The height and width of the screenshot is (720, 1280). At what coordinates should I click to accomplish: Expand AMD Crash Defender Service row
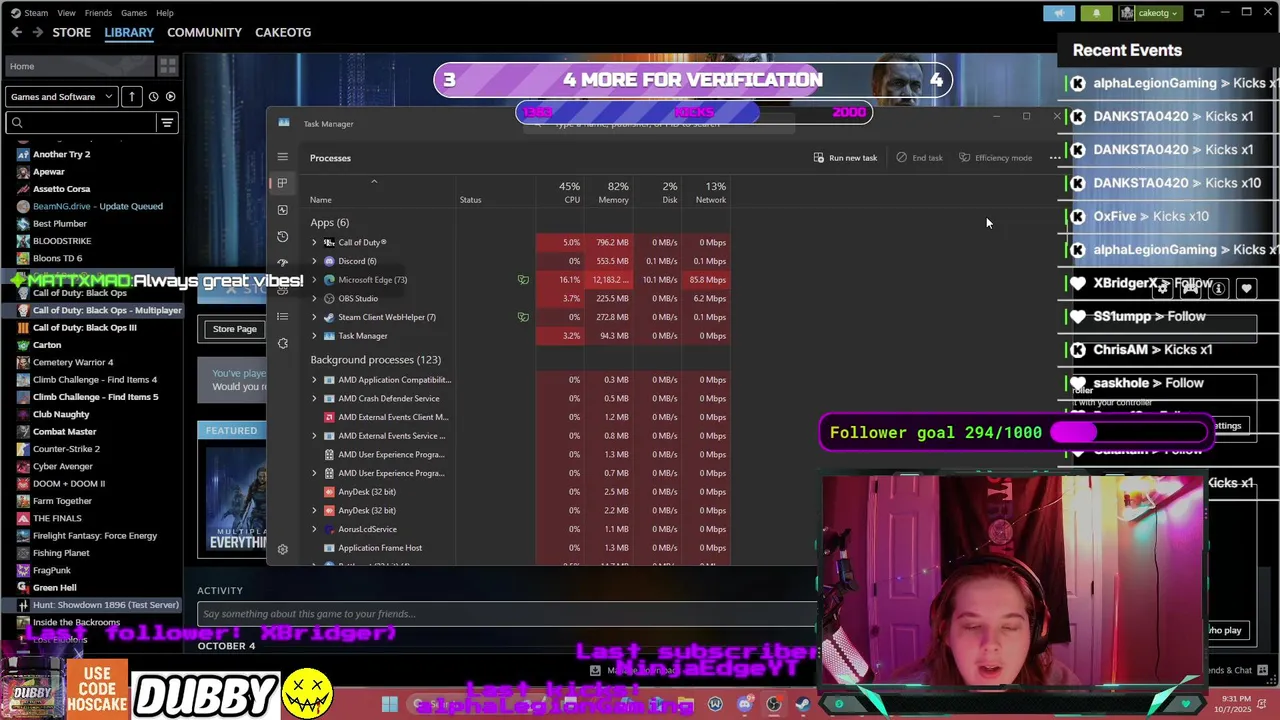point(314,398)
